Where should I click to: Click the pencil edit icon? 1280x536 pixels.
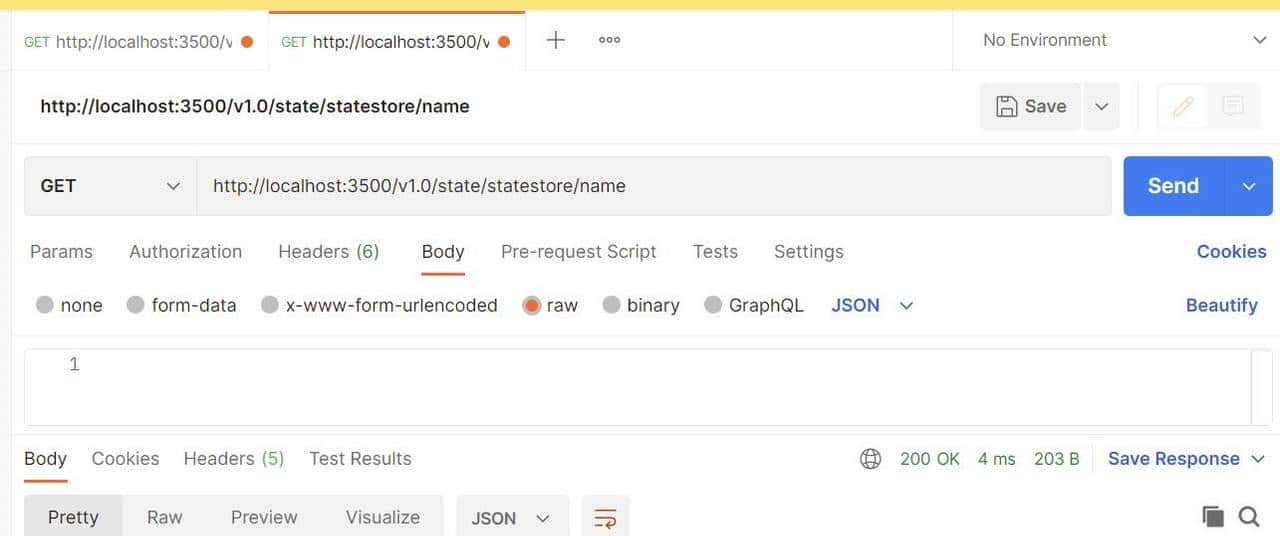1183,106
